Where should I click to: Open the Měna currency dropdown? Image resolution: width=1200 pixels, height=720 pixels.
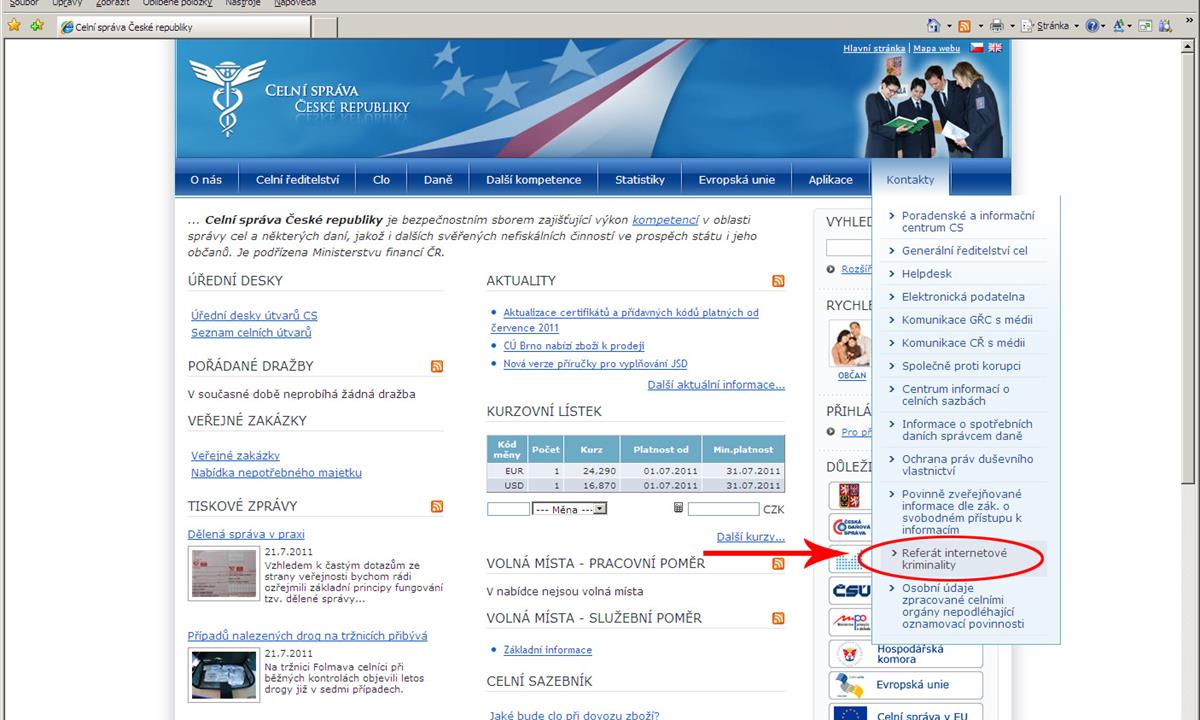tap(570, 509)
